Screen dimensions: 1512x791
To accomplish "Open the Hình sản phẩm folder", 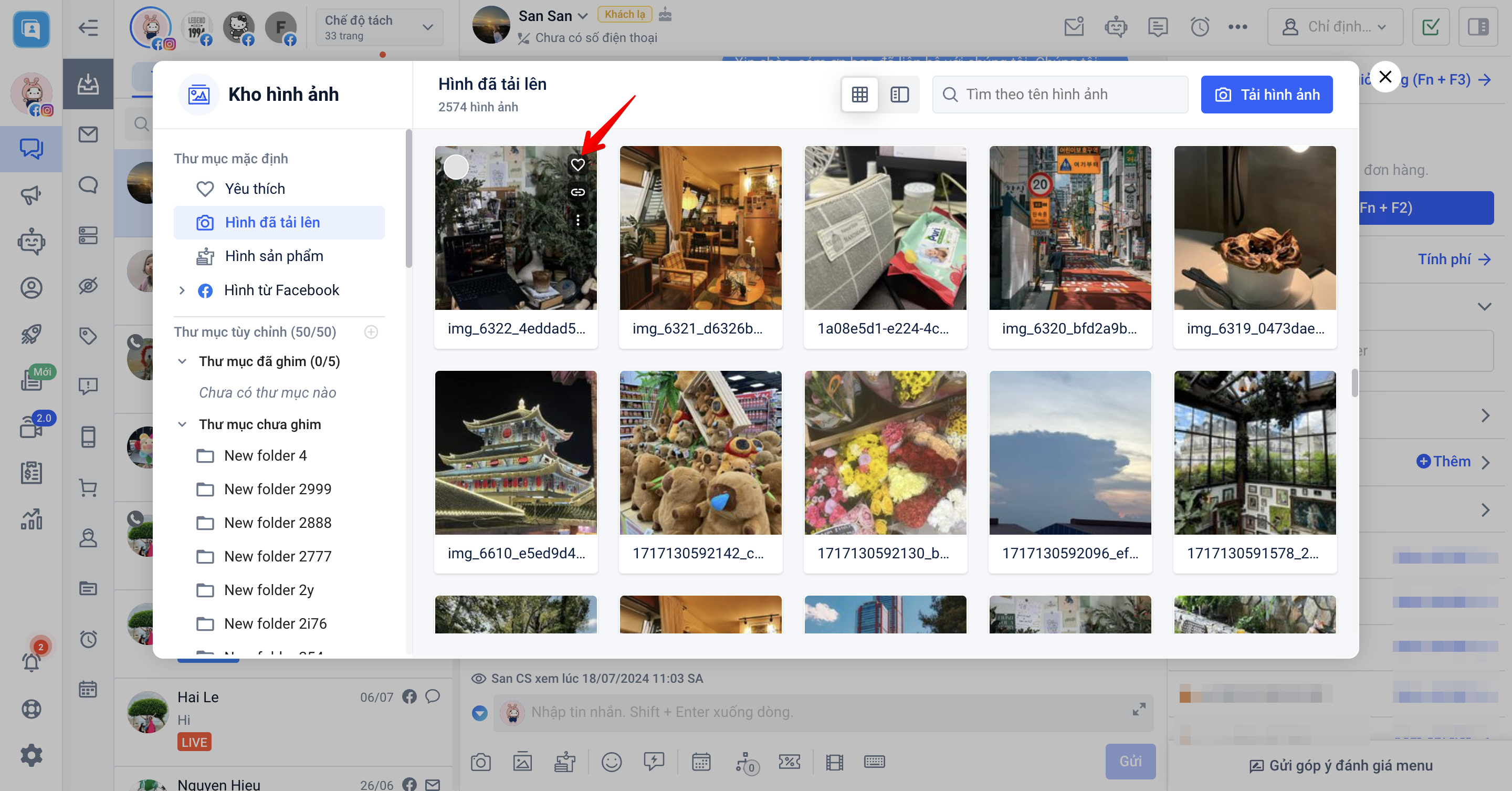I will click(x=274, y=256).
